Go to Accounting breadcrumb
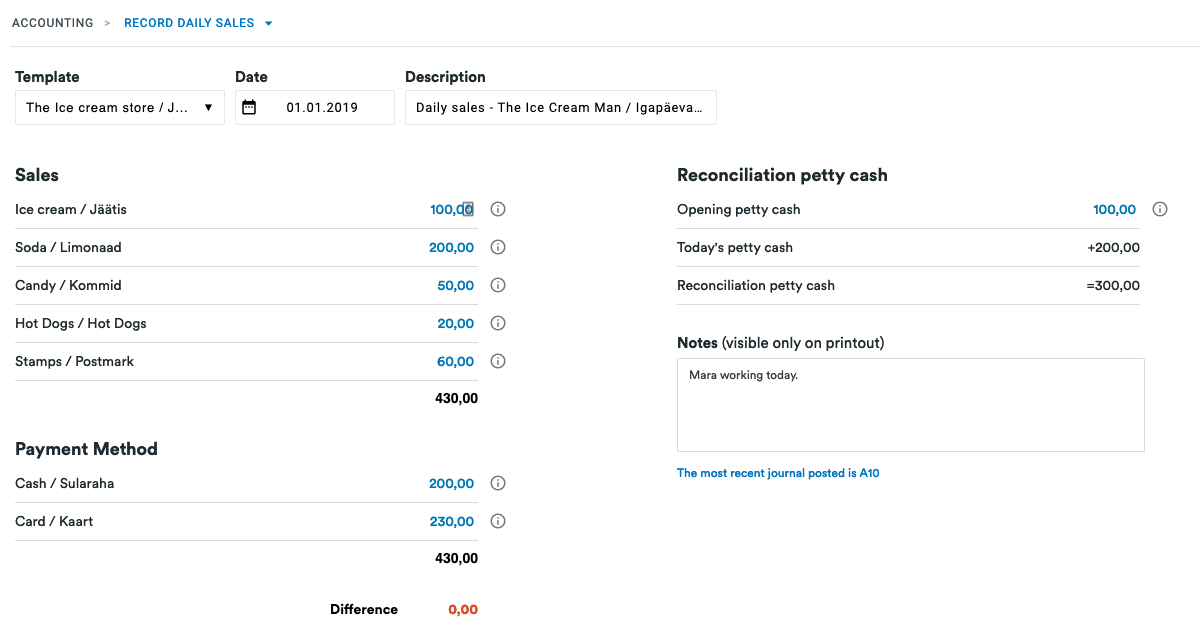The image size is (1201, 636). coord(52,23)
